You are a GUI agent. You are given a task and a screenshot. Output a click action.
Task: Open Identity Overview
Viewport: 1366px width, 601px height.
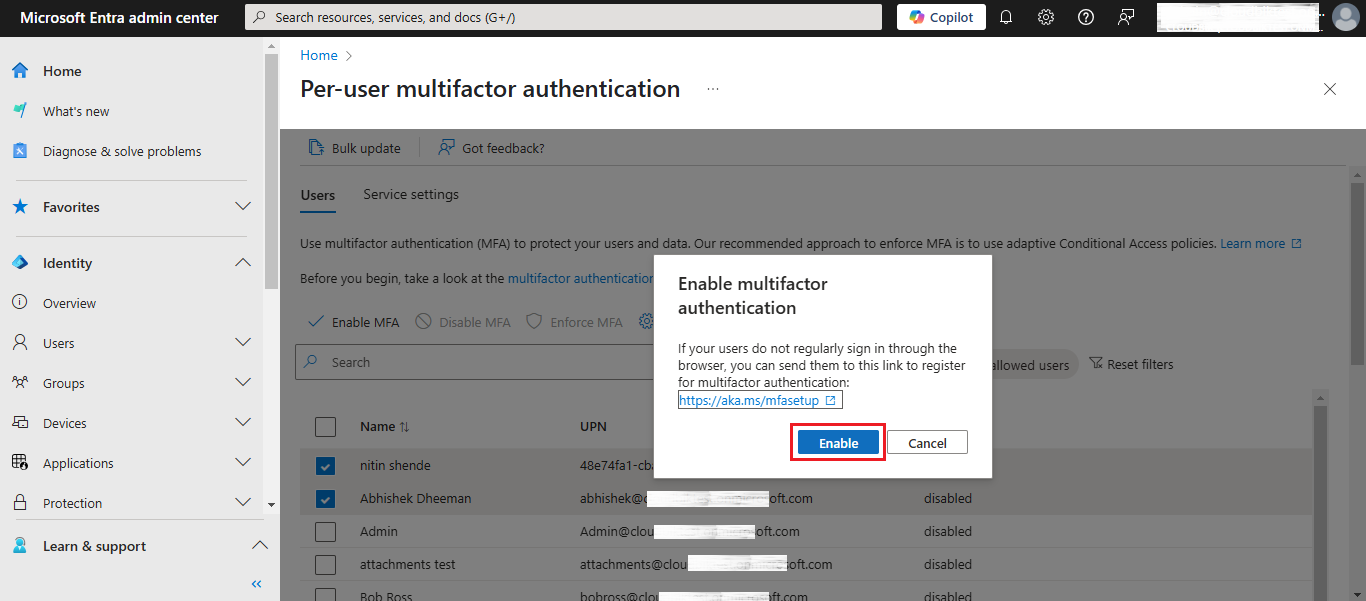(69, 303)
